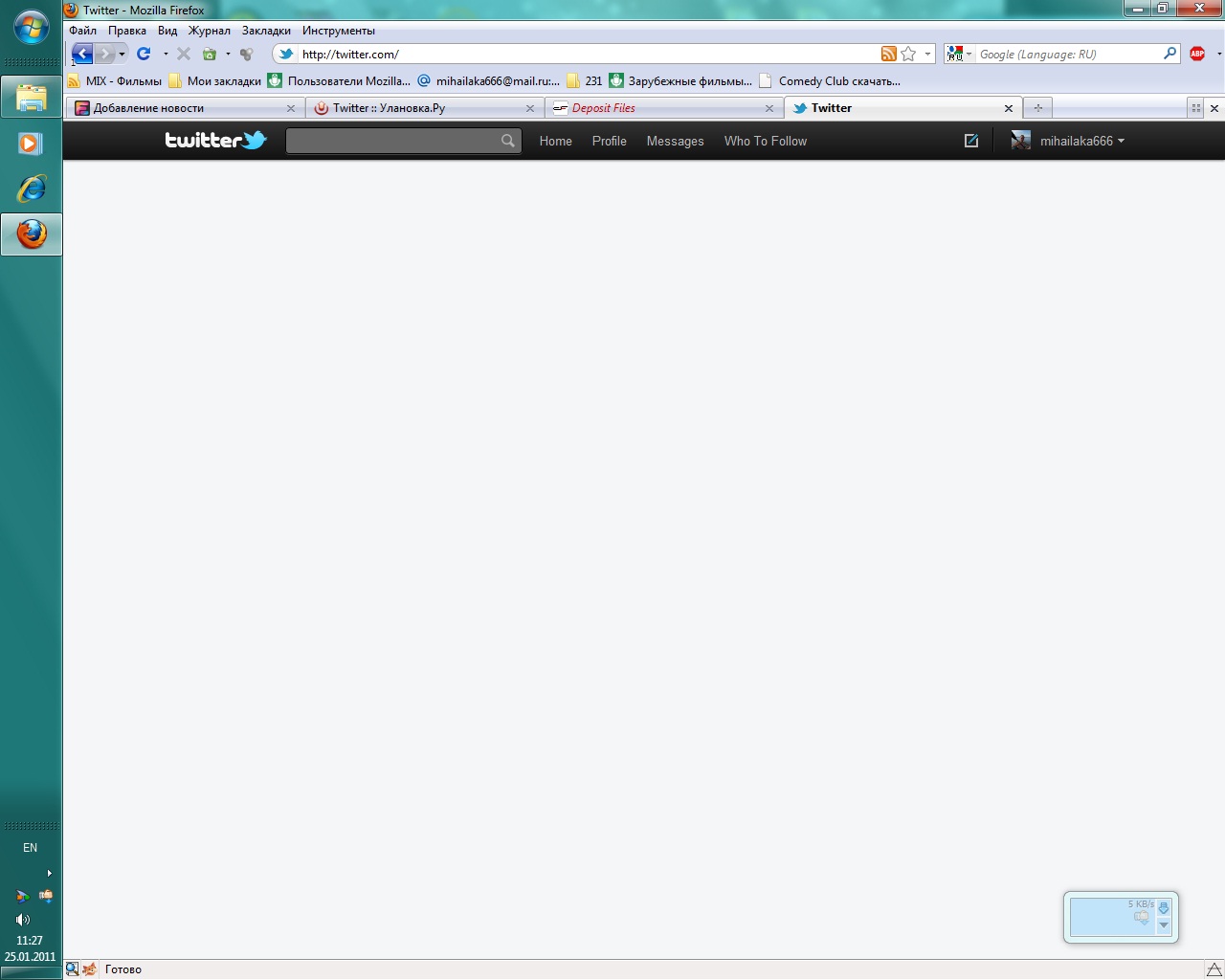Click the orange RSS feed icon
This screenshot has width=1225, height=980.
coord(889,54)
